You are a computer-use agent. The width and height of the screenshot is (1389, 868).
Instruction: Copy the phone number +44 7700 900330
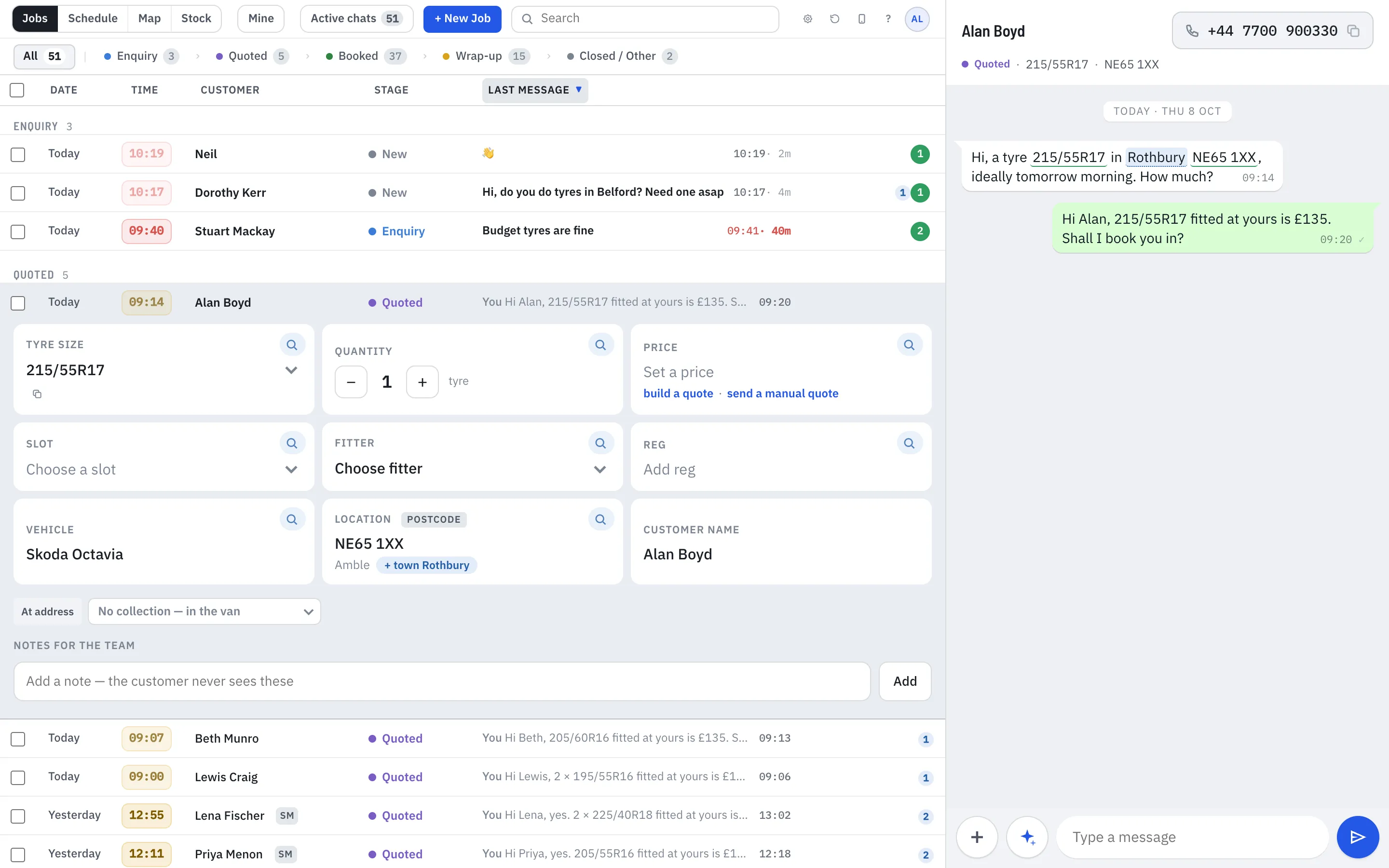pyautogui.click(x=1353, y=31)
